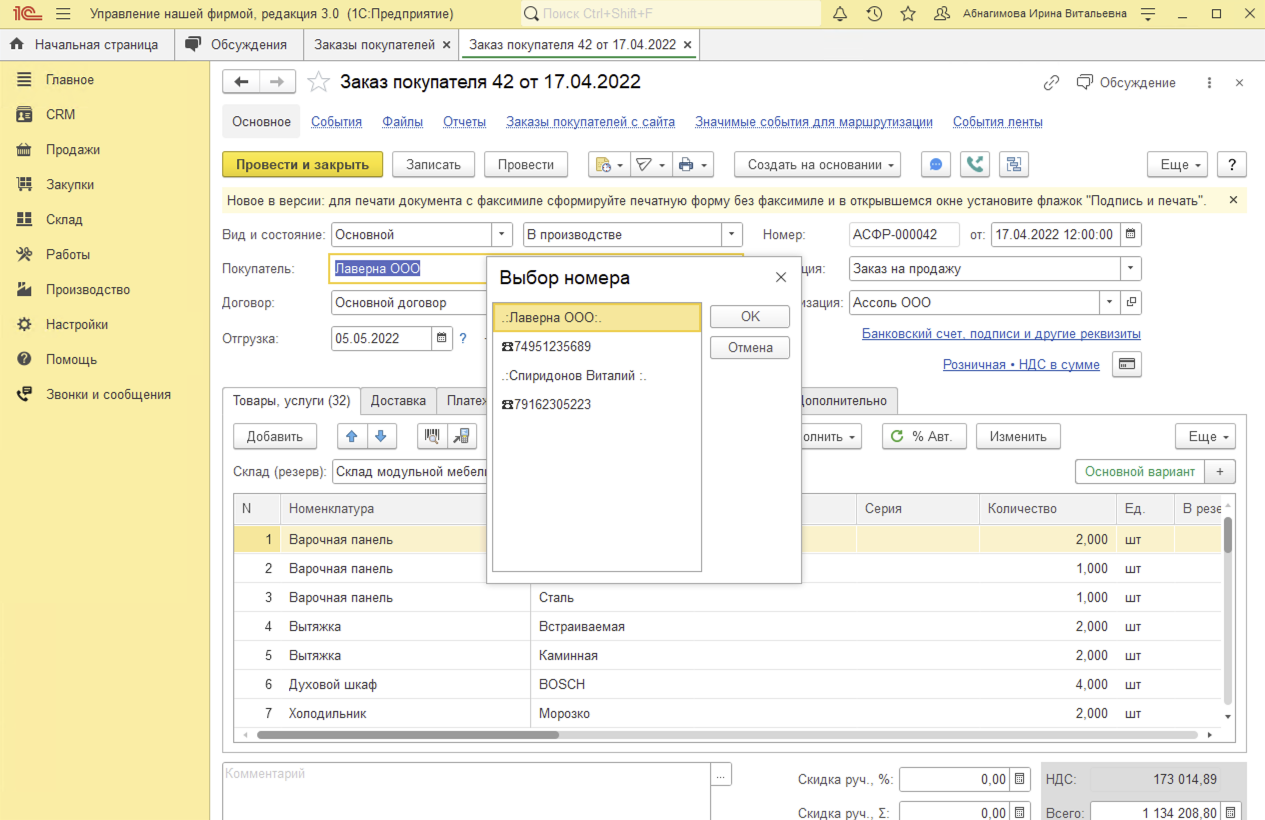The width and height of the screenshot is (1265, 820).
Task: Open the notifications bell icon
Action: coord(840,14)
